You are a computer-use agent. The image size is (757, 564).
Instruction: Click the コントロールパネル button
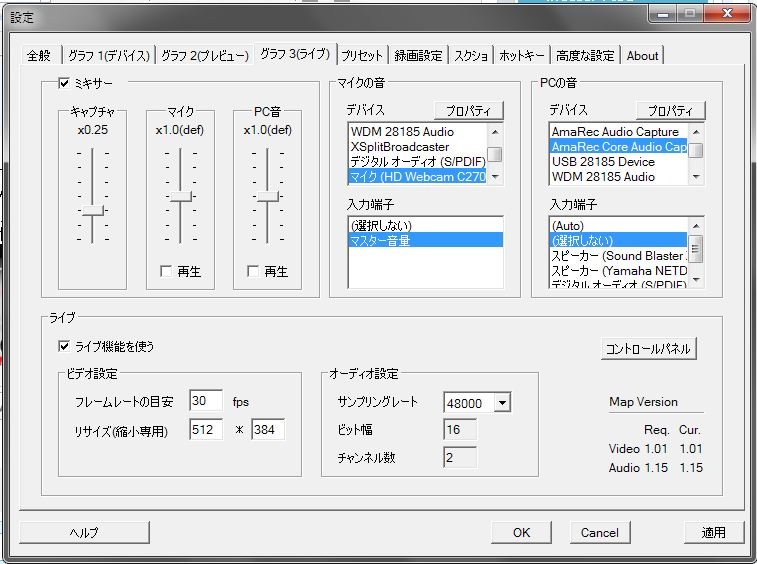pos(648,349)
